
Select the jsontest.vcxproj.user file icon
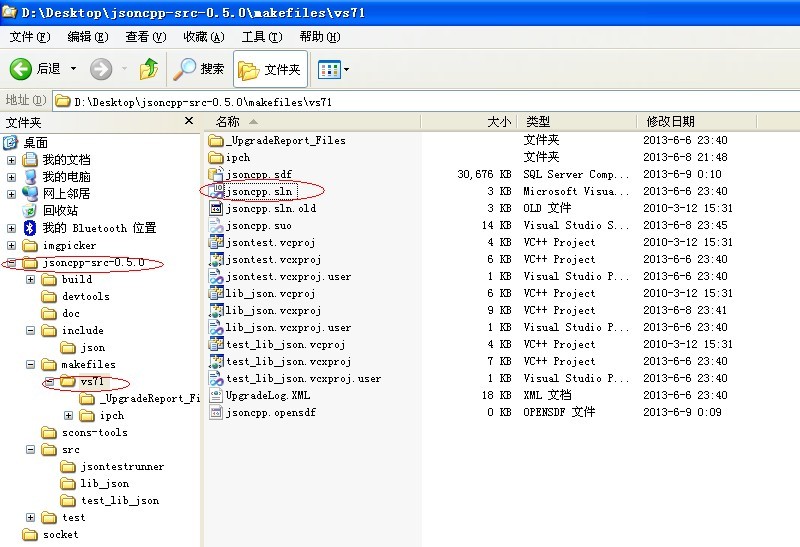pos(216,276)
